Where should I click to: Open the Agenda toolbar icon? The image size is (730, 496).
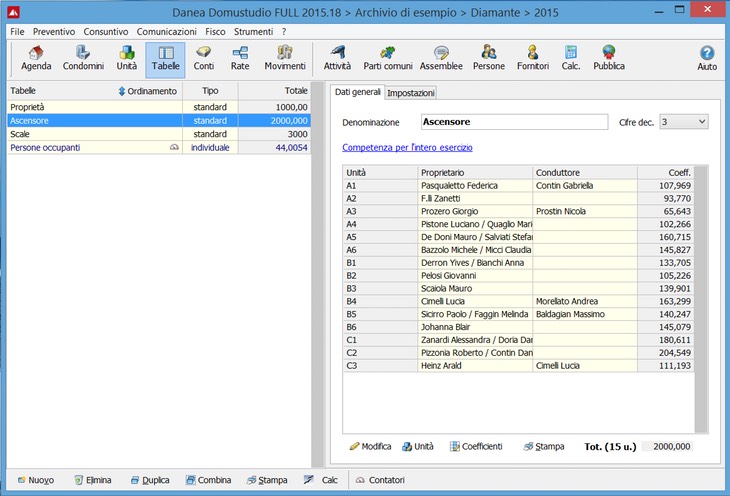tap(36, 59)
